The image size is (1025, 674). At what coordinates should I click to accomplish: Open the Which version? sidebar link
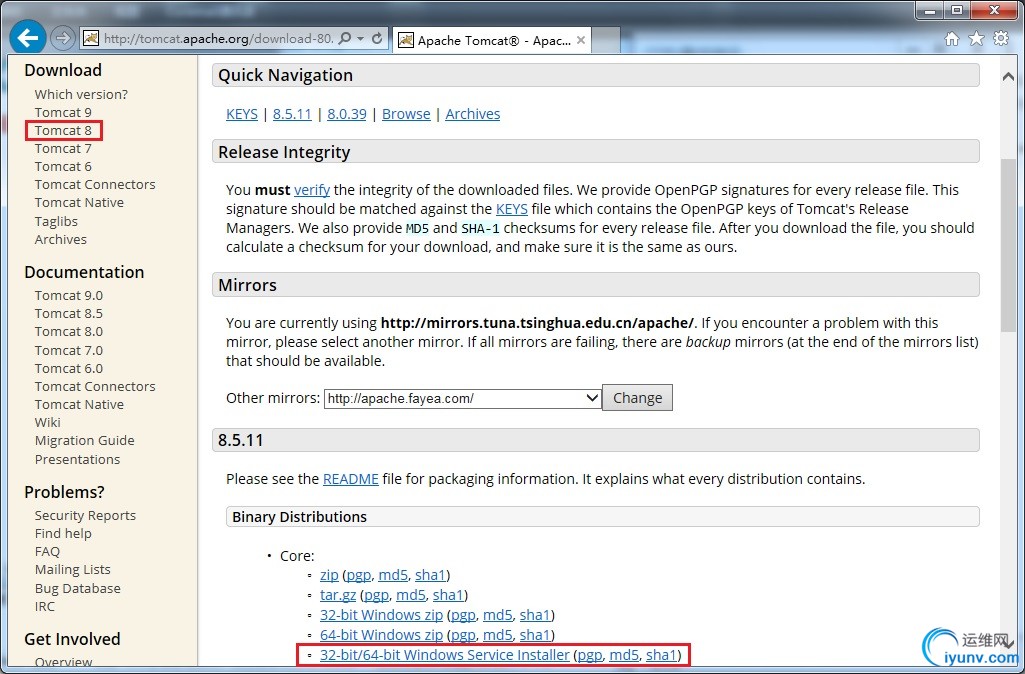[81, 94]
